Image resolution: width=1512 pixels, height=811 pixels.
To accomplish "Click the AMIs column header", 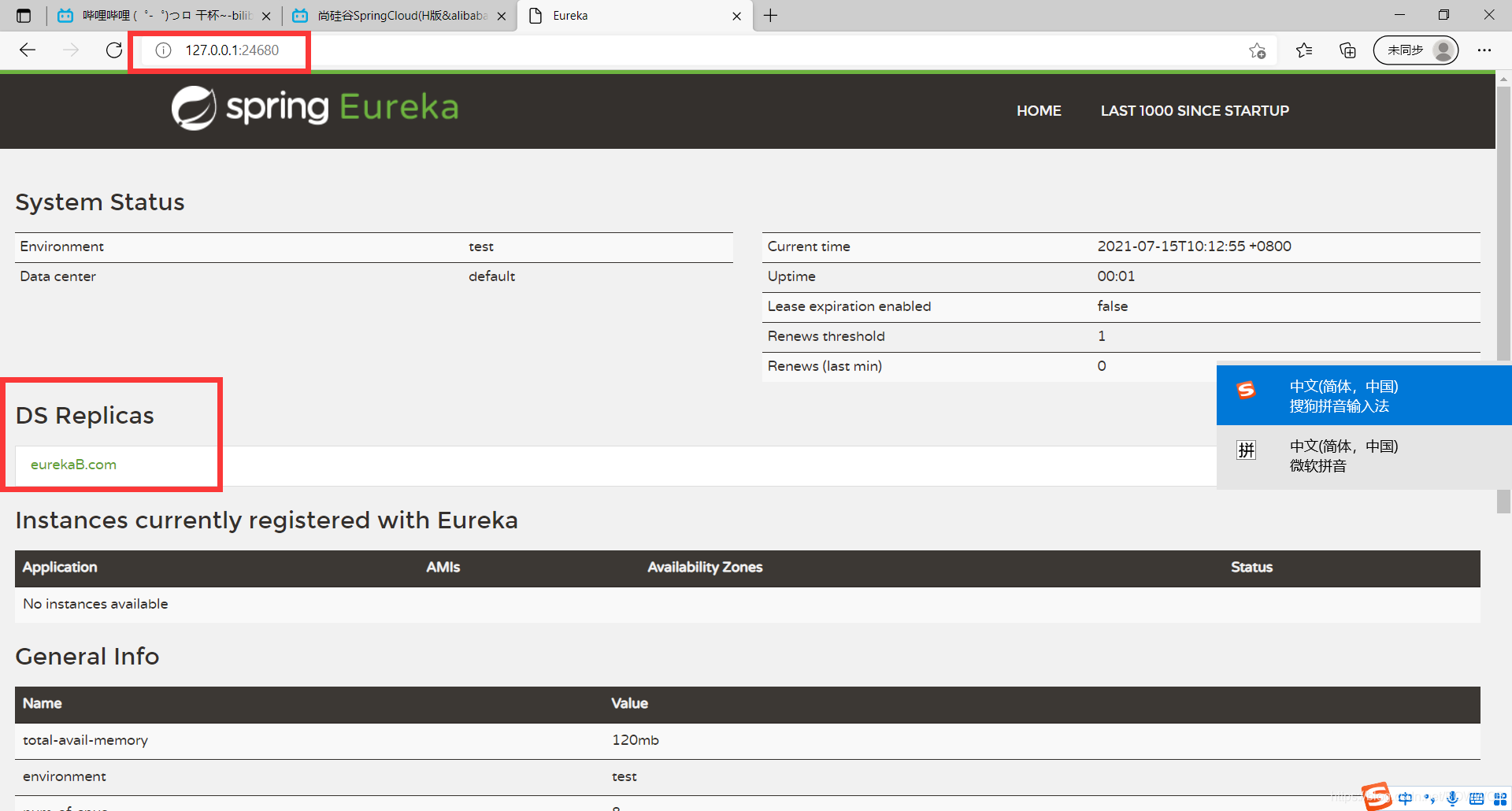I will 443,567.
